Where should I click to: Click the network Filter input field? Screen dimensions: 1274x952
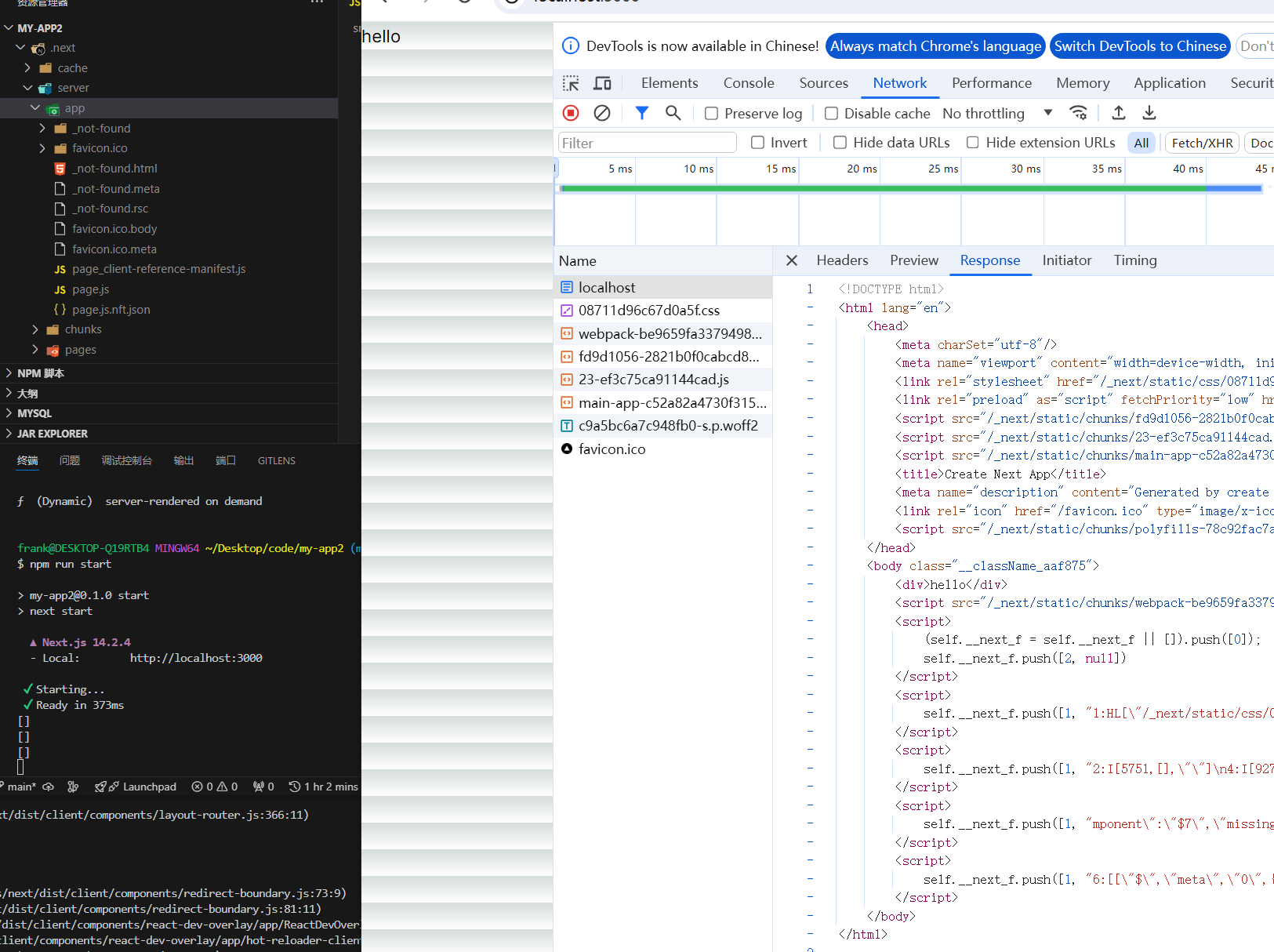coord(648,143)
